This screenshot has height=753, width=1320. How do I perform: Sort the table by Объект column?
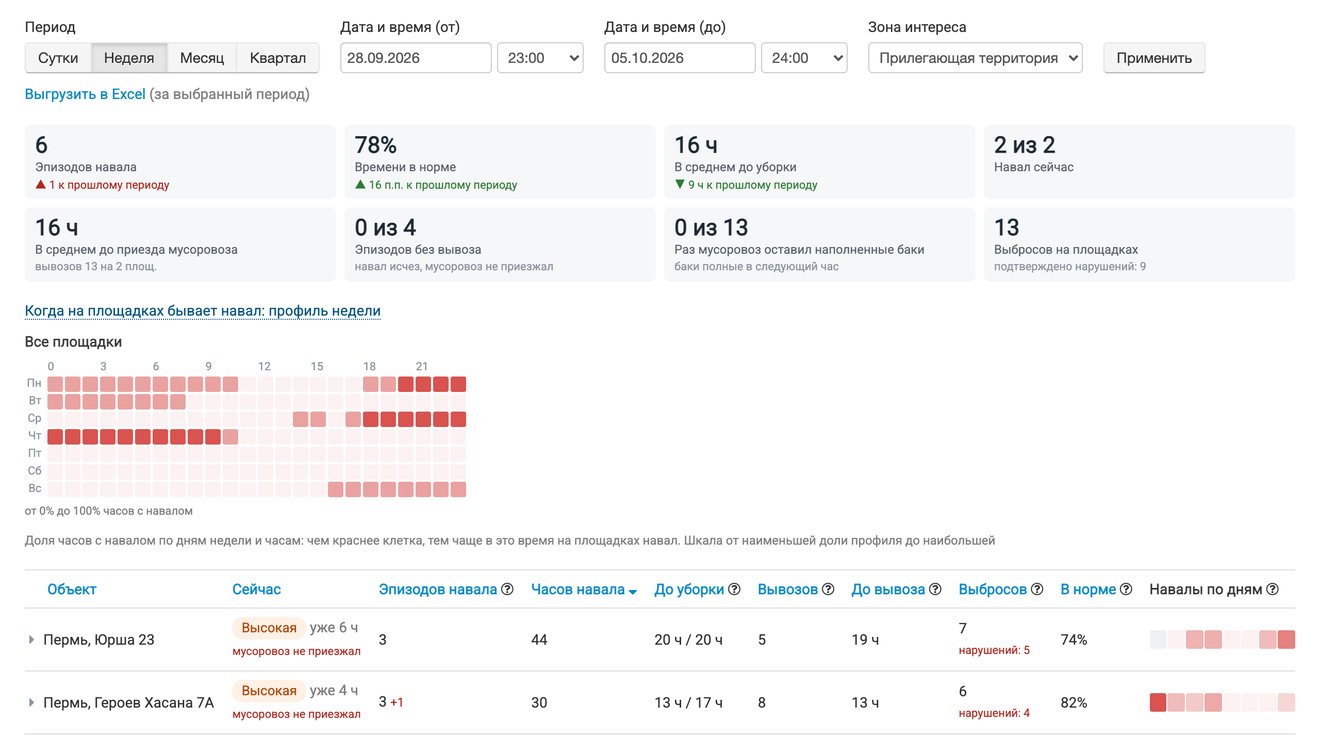pyautogui.click(x=72, y=590)
